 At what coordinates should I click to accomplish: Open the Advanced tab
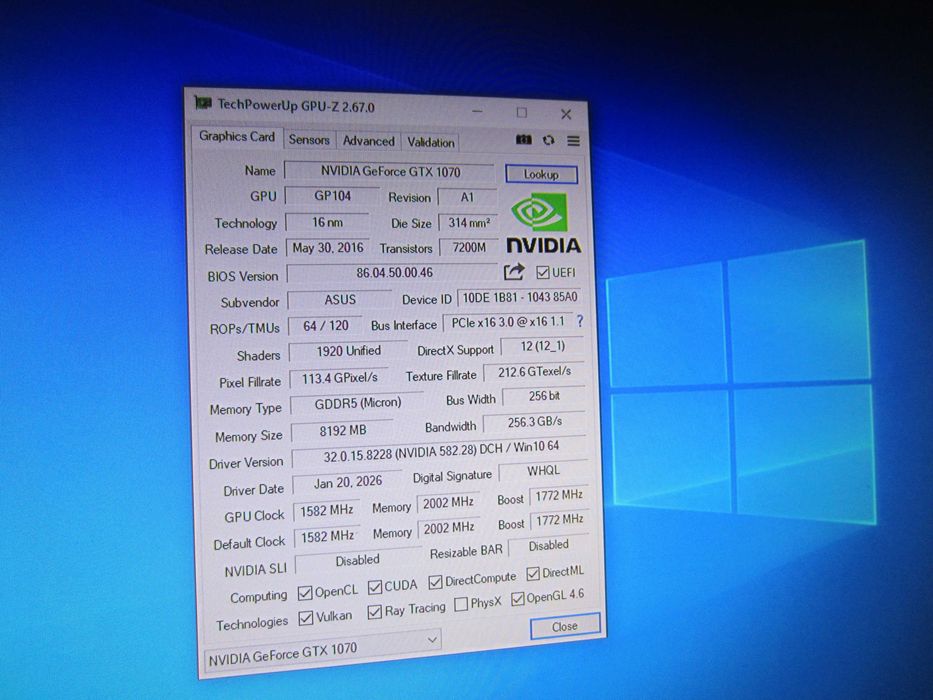tap(368, 141)
